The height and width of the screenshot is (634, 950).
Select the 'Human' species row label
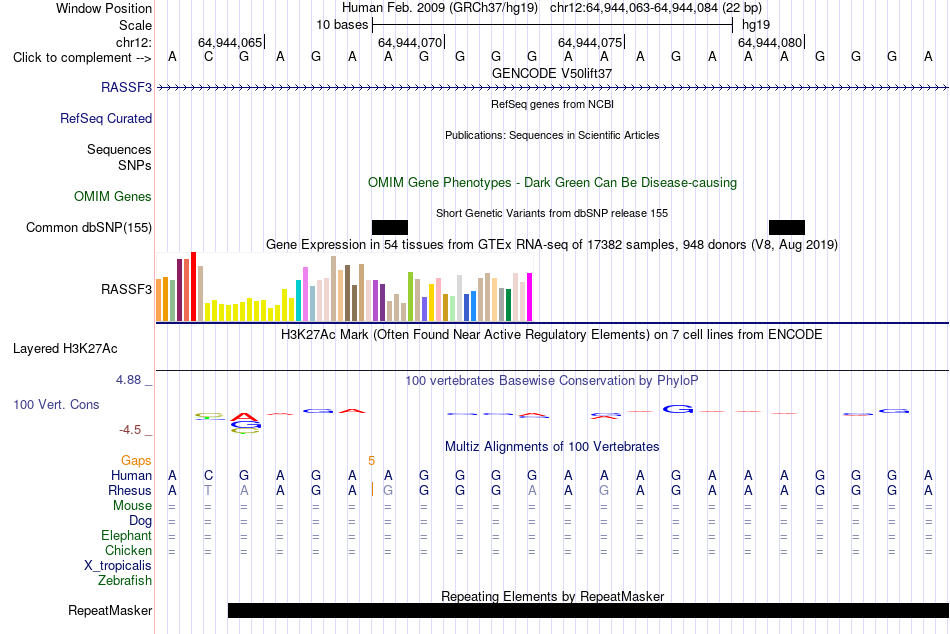point(131,475)
